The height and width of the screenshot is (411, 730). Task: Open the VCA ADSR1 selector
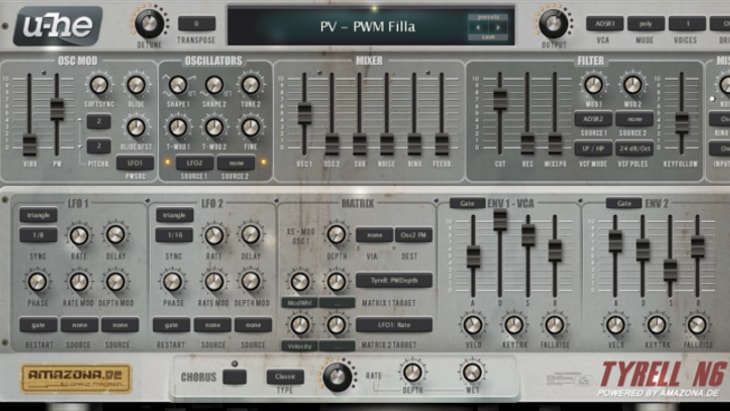click(604, 24)
